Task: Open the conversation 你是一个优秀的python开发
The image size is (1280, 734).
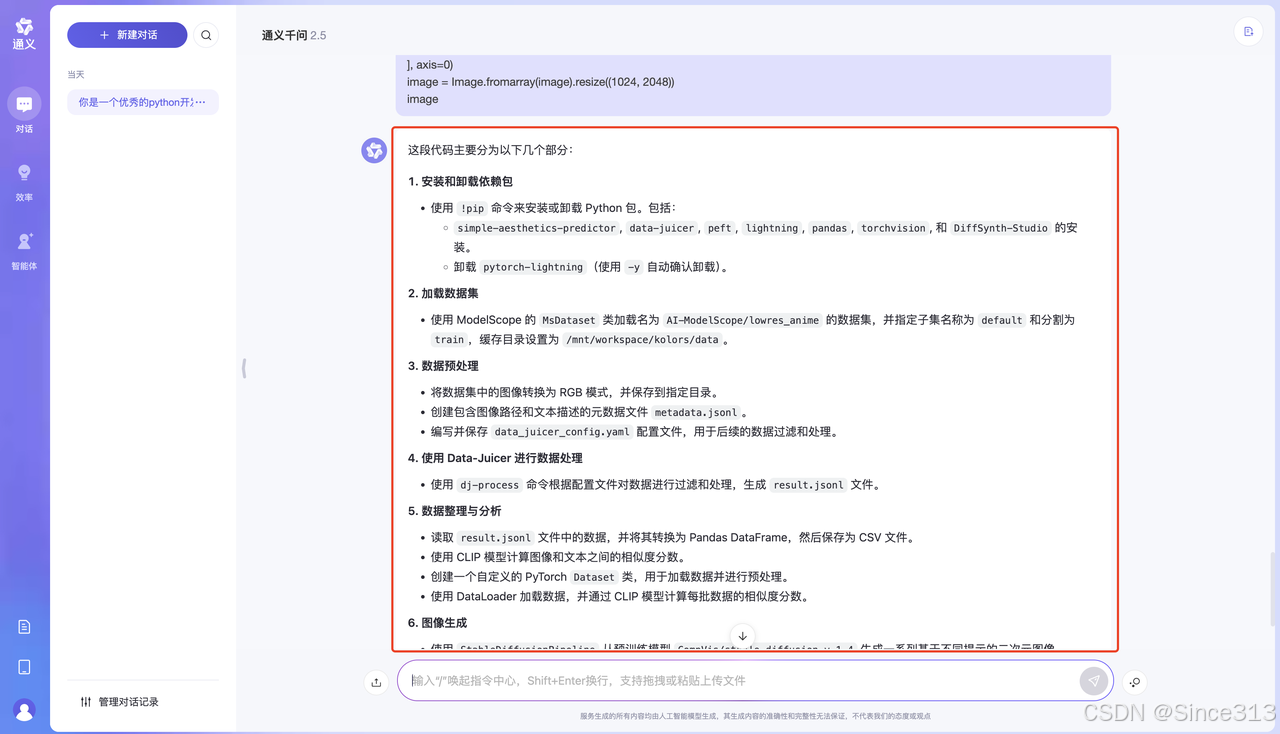Action: pyautogui.click(x=142, y=102)
